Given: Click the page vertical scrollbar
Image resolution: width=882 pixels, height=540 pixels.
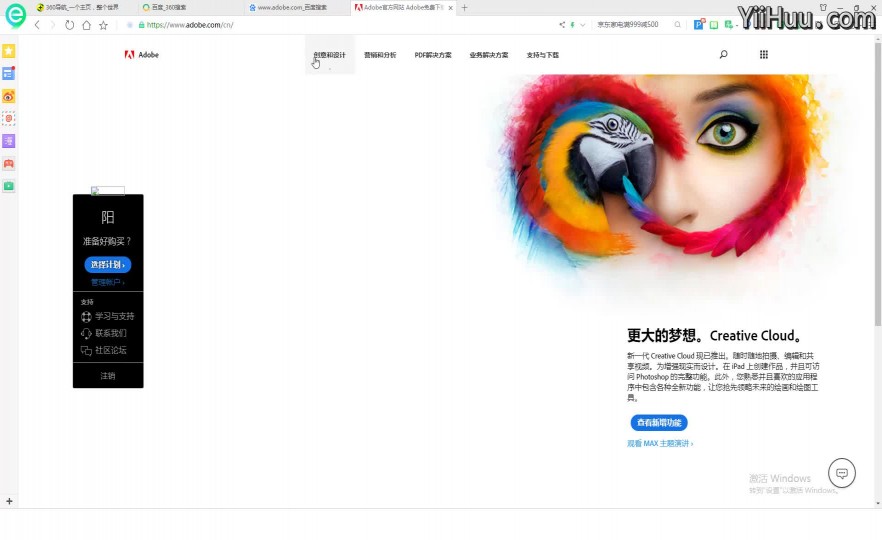Looking at the screenshot, I should [878, 184].
